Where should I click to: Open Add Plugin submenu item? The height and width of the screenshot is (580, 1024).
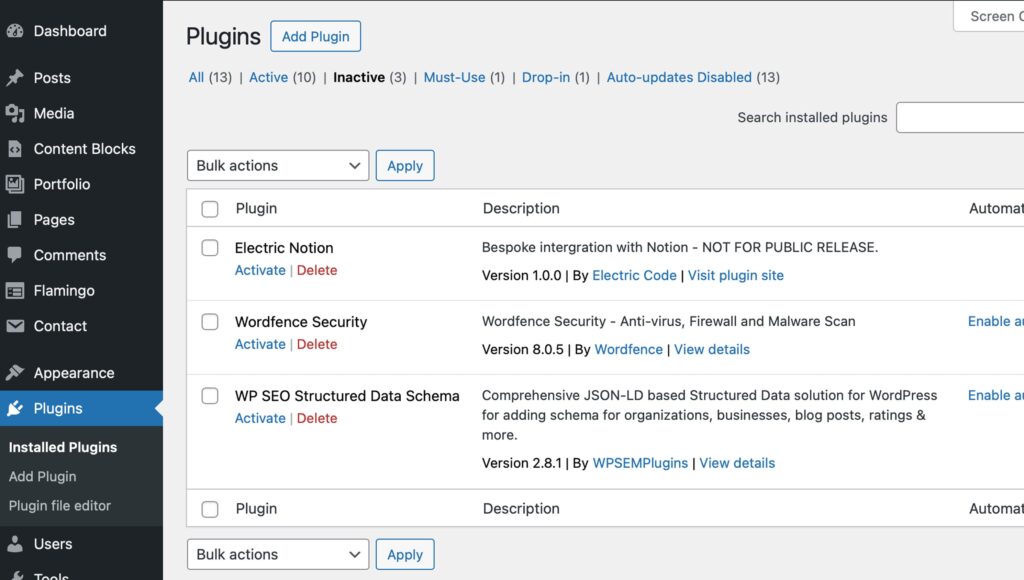(42, 477)
